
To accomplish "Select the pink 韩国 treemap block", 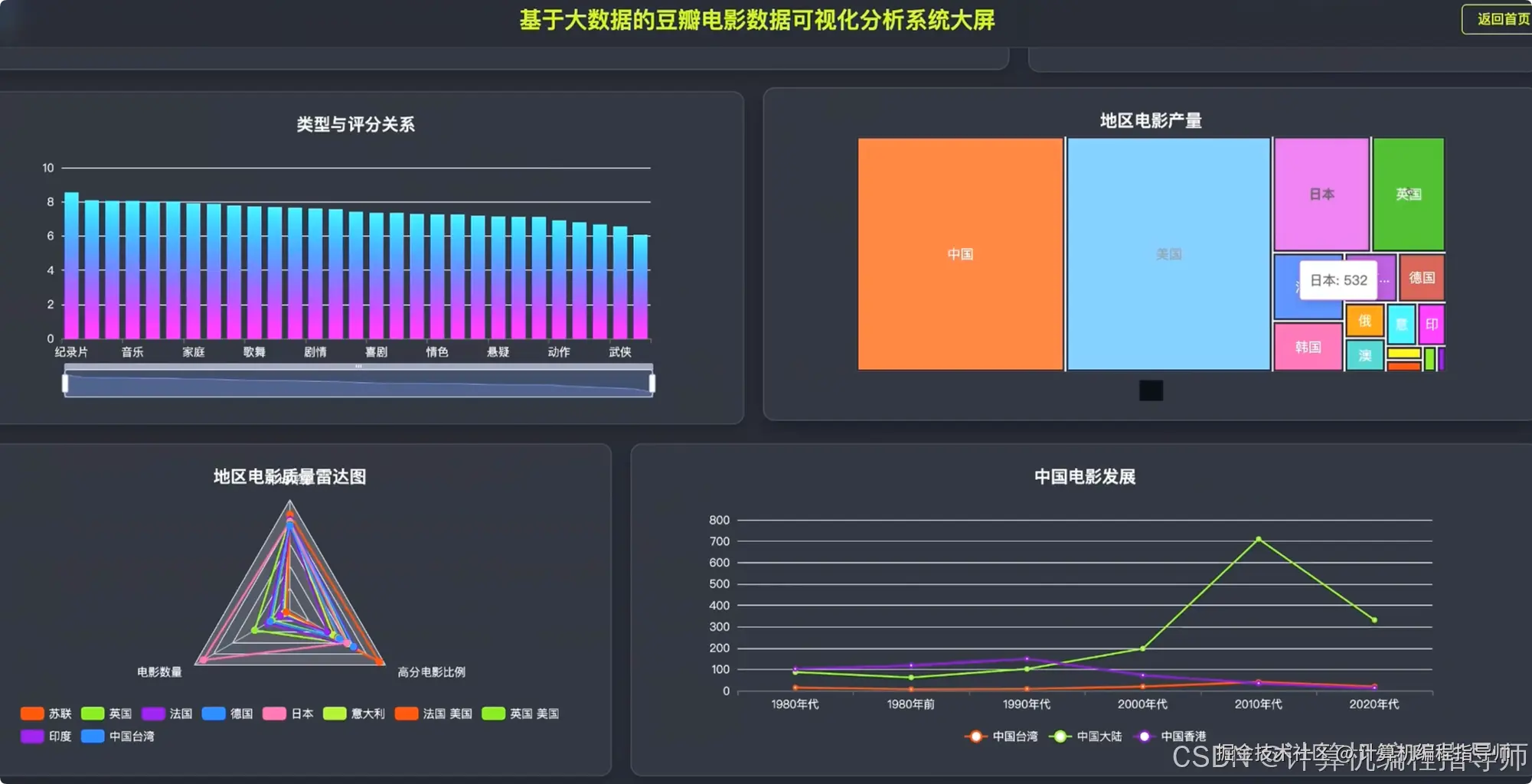I will (x=1308, y=347).
